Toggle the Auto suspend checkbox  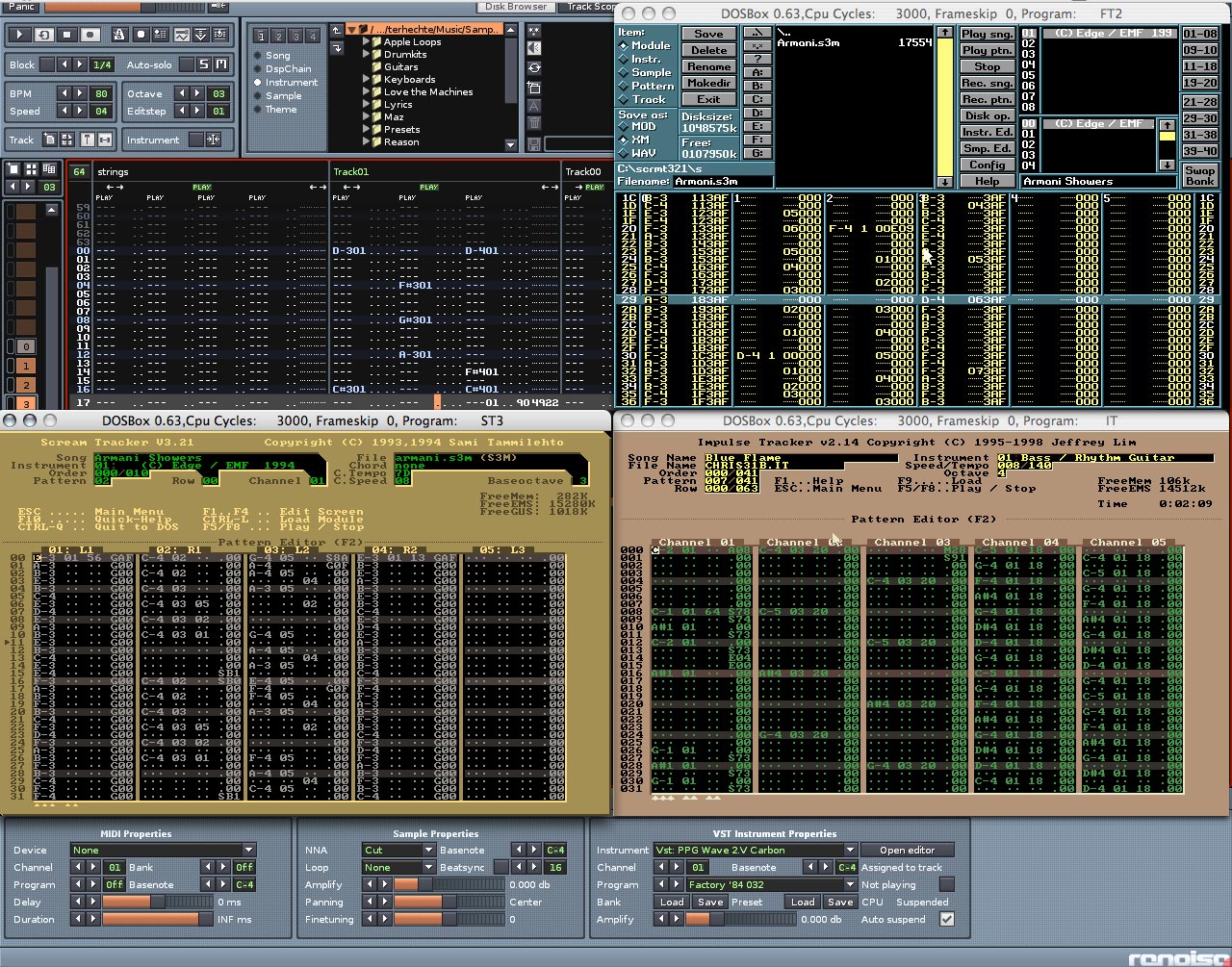coord(947,919)
